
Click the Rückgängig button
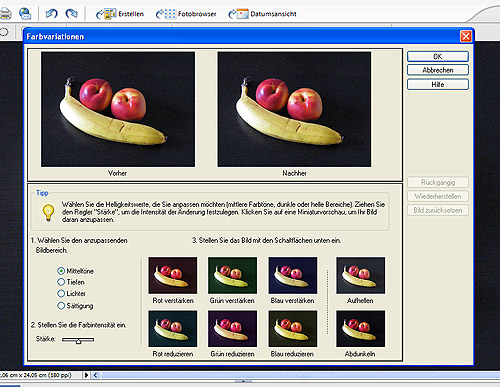438,182
